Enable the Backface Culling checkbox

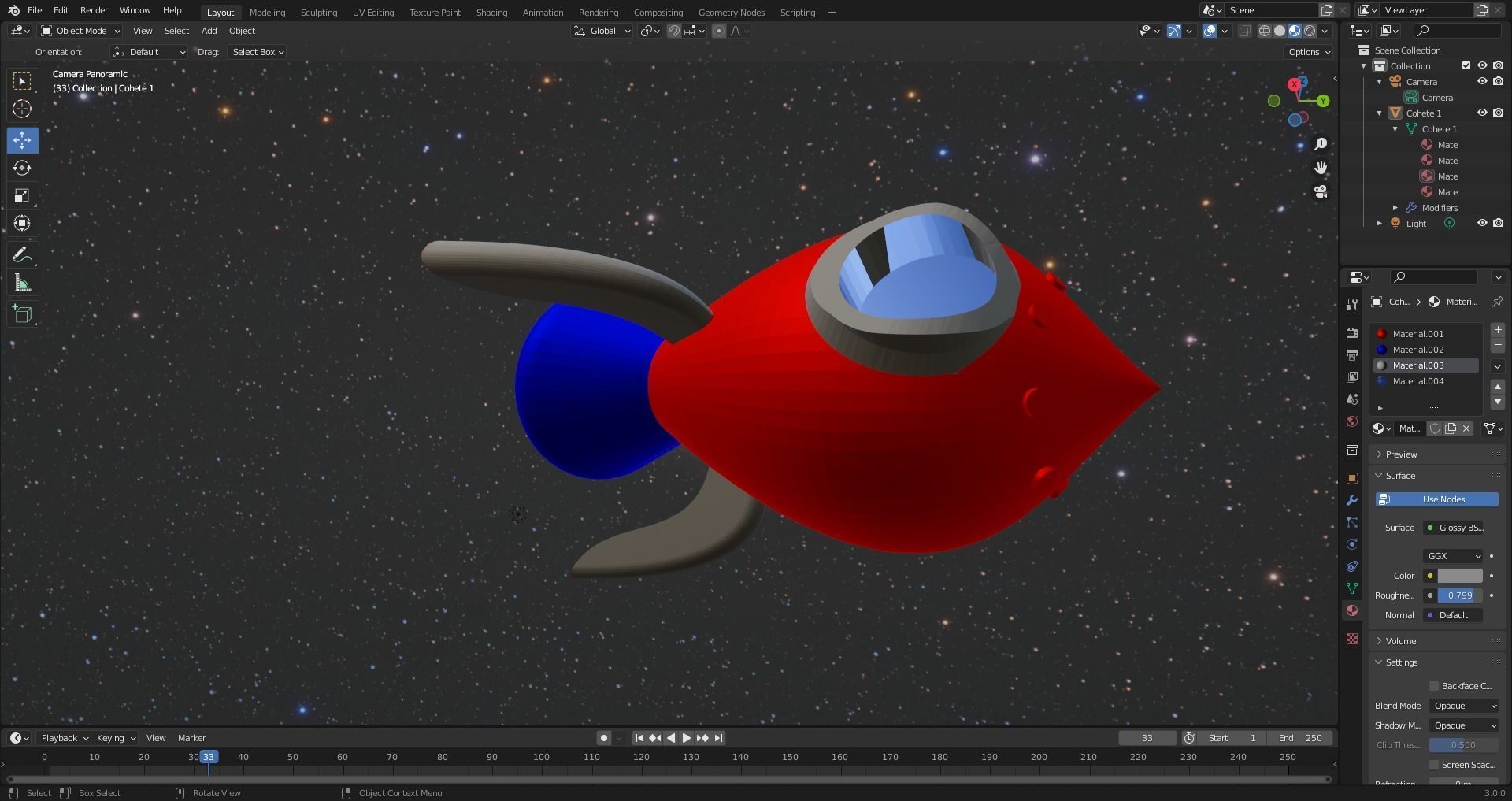(x=1435, y=685)
